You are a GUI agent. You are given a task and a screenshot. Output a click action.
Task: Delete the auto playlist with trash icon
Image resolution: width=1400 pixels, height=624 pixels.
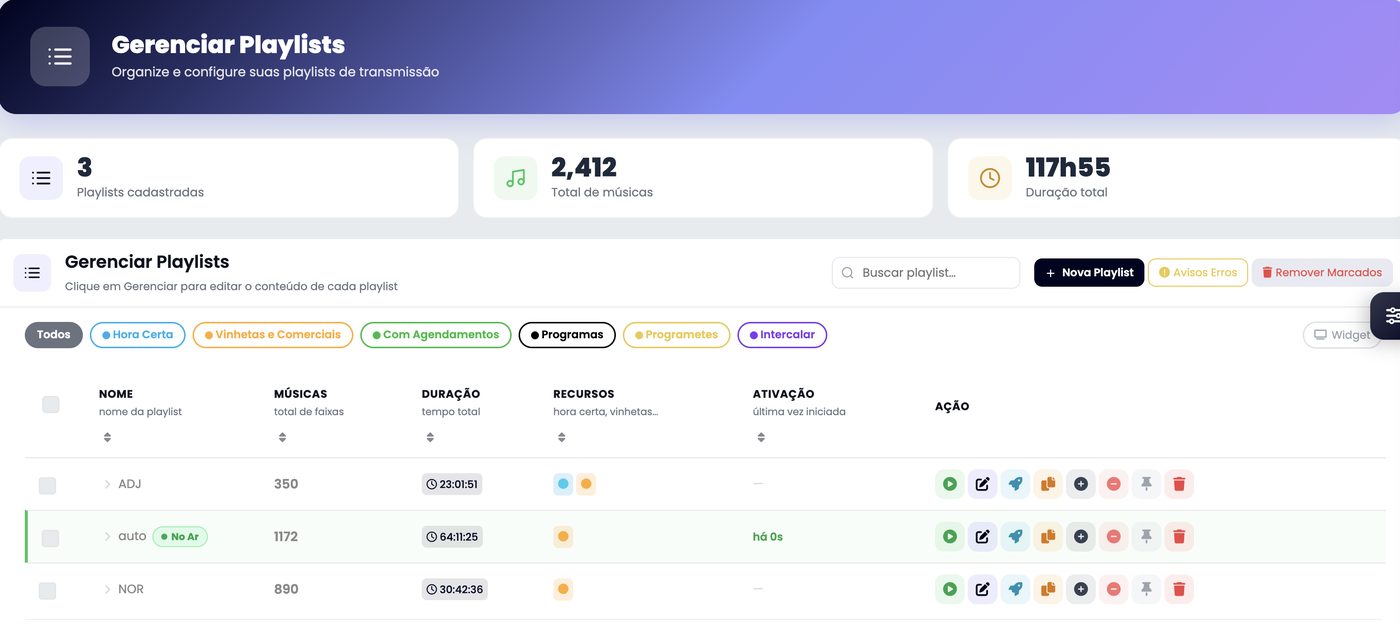click(1179, 537)
